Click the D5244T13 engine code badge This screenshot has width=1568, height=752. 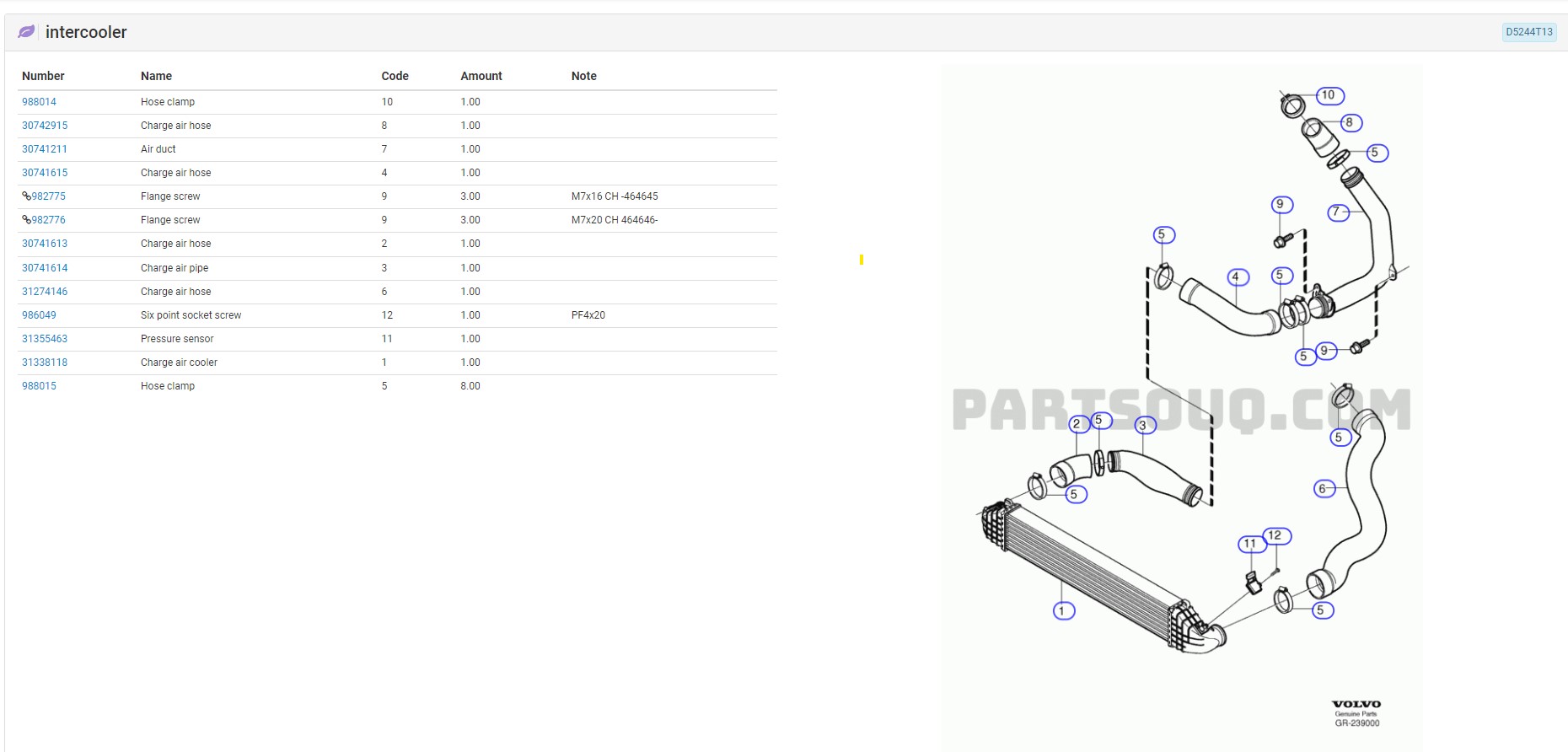[1528, 32]
